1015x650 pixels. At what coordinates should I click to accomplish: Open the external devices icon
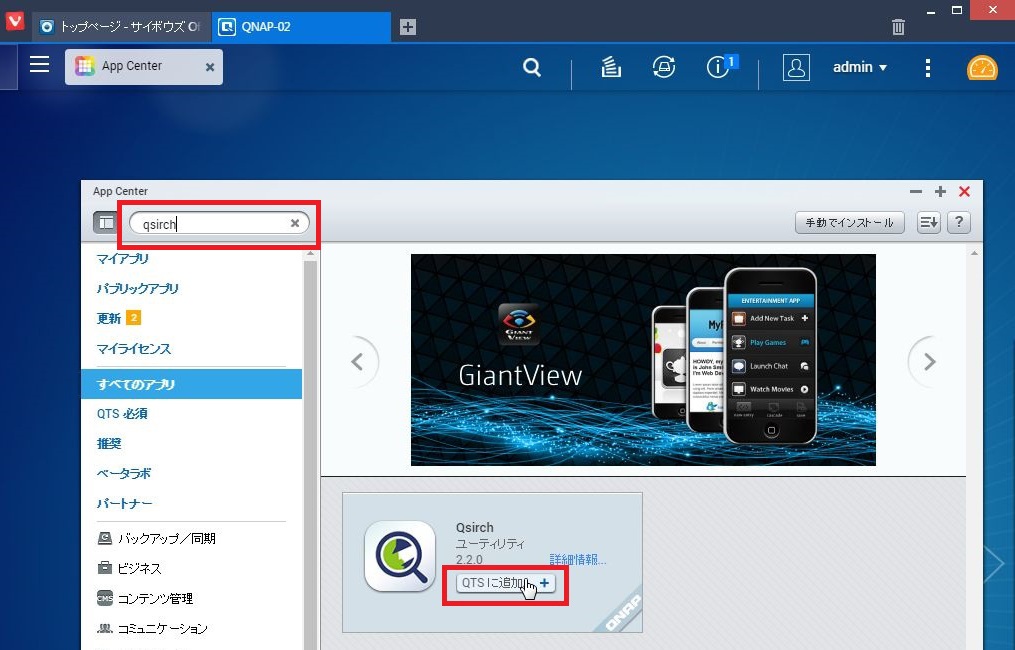click(664, 67)
